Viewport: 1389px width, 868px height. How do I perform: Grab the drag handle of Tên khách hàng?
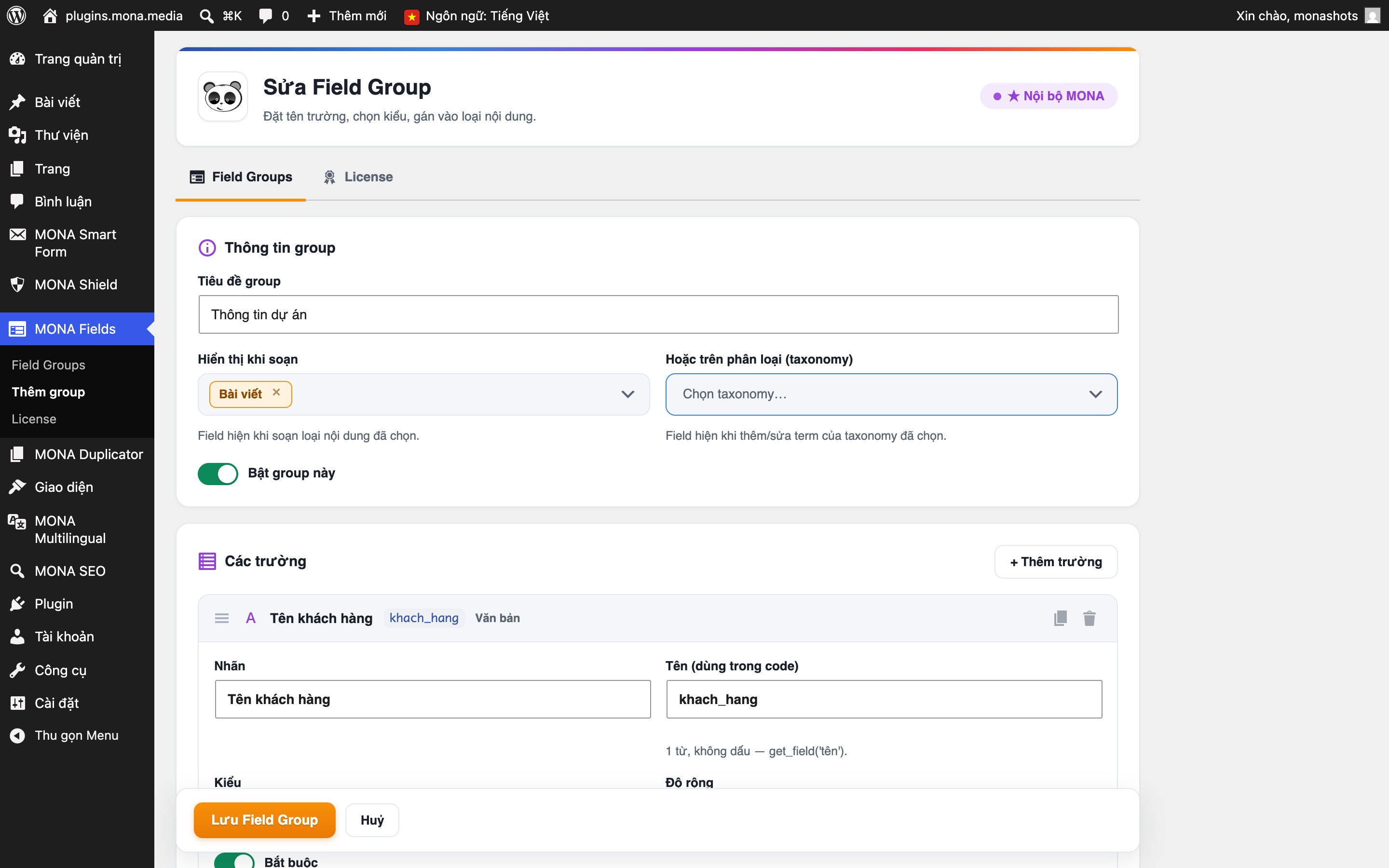221,618
